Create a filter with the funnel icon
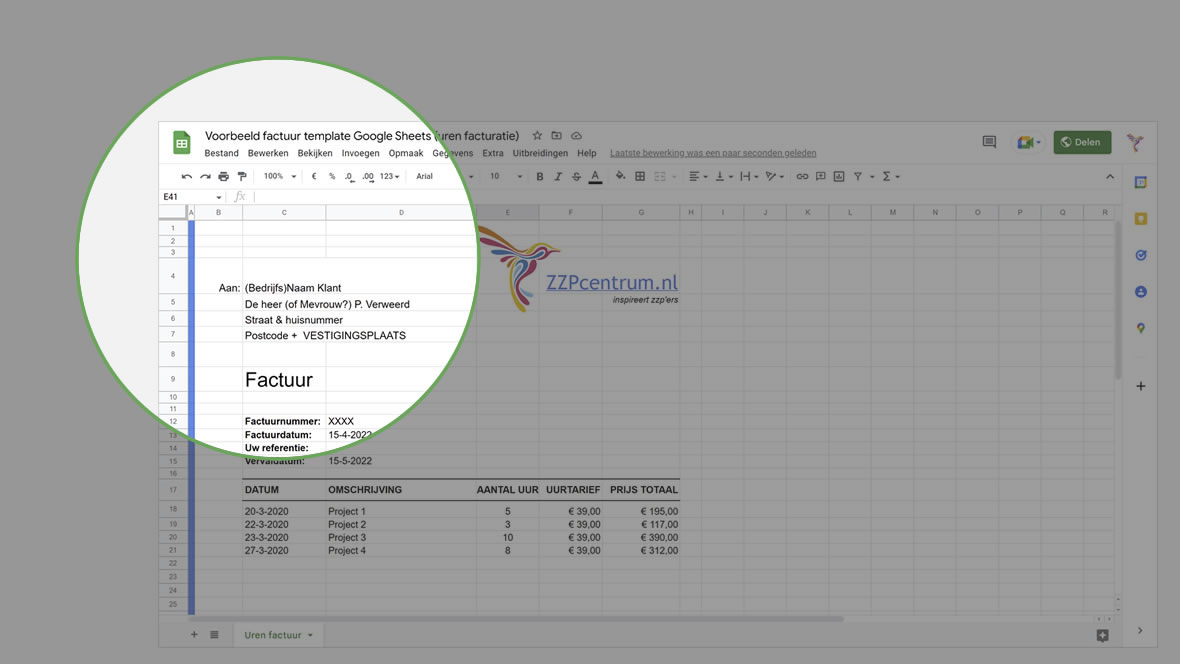 pyautogui.click(x=856, y=176)
